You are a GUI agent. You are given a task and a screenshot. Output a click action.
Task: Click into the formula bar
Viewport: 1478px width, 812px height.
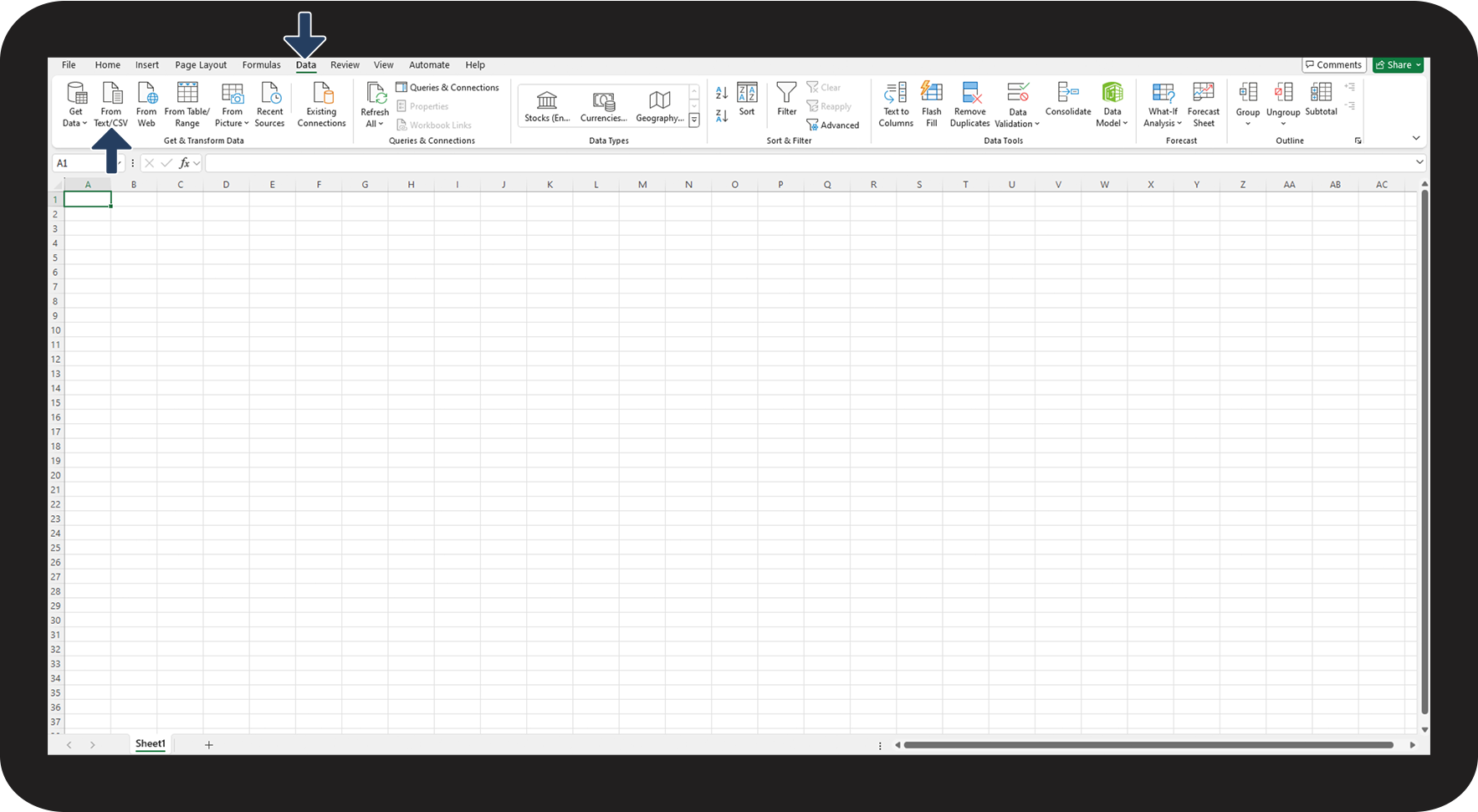[809, 163]
